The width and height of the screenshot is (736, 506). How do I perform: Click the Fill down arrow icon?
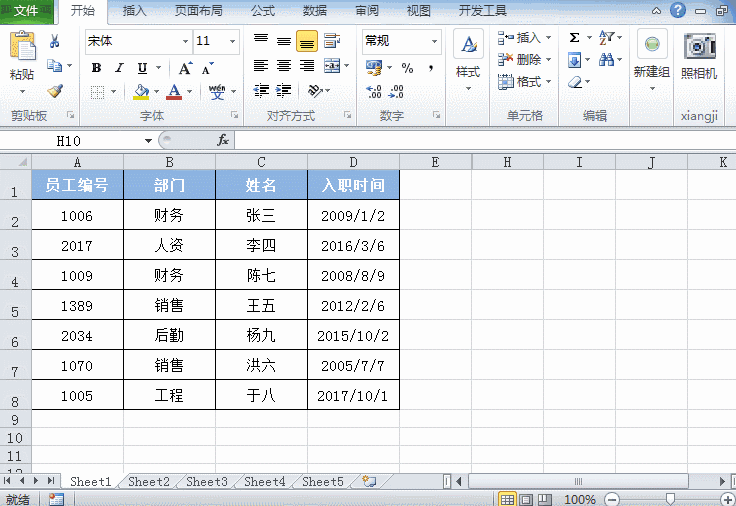(574, 60)
